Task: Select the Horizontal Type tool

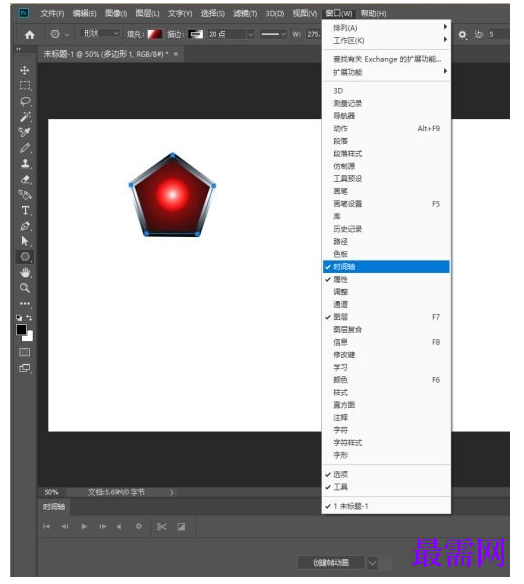Action: (x=25, y=210)
